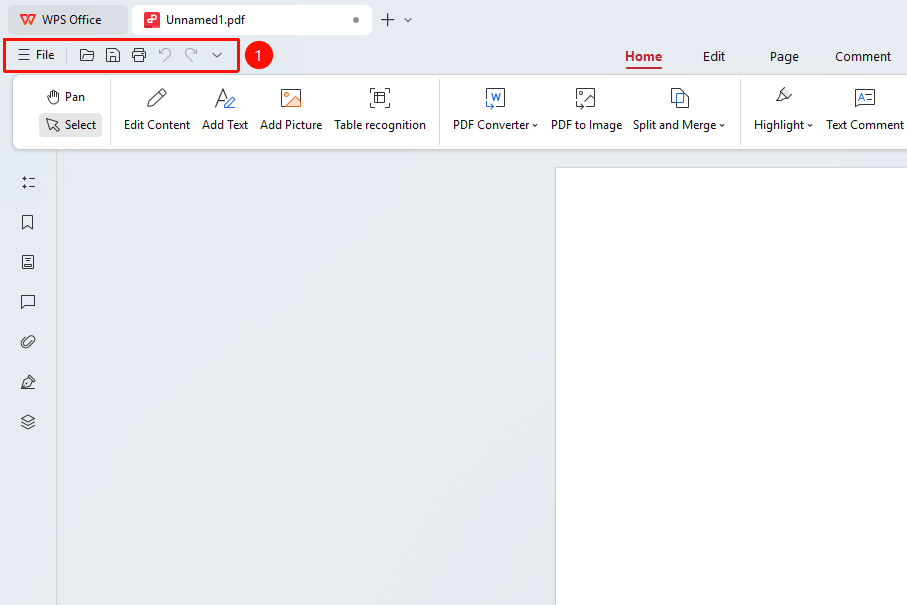Screen dimensions: 907x605
Task: Click the Edit Content pencil tool
Action: pos(157,110)
